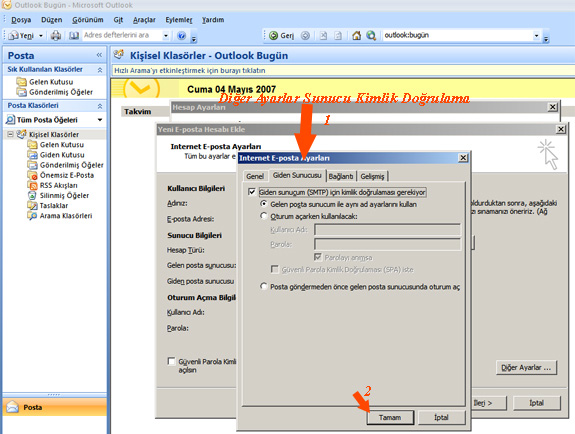575x434 pixels.
Task: Click the Posta button in navigation pane
Action: coord(55,407)
